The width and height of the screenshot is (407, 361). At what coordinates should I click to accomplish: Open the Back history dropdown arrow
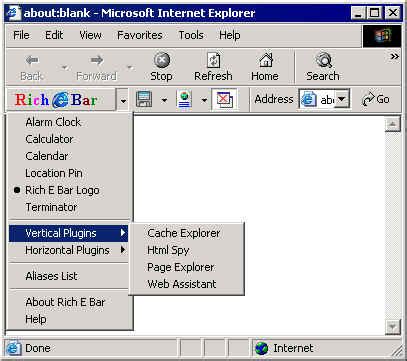(x=64, y=68)
